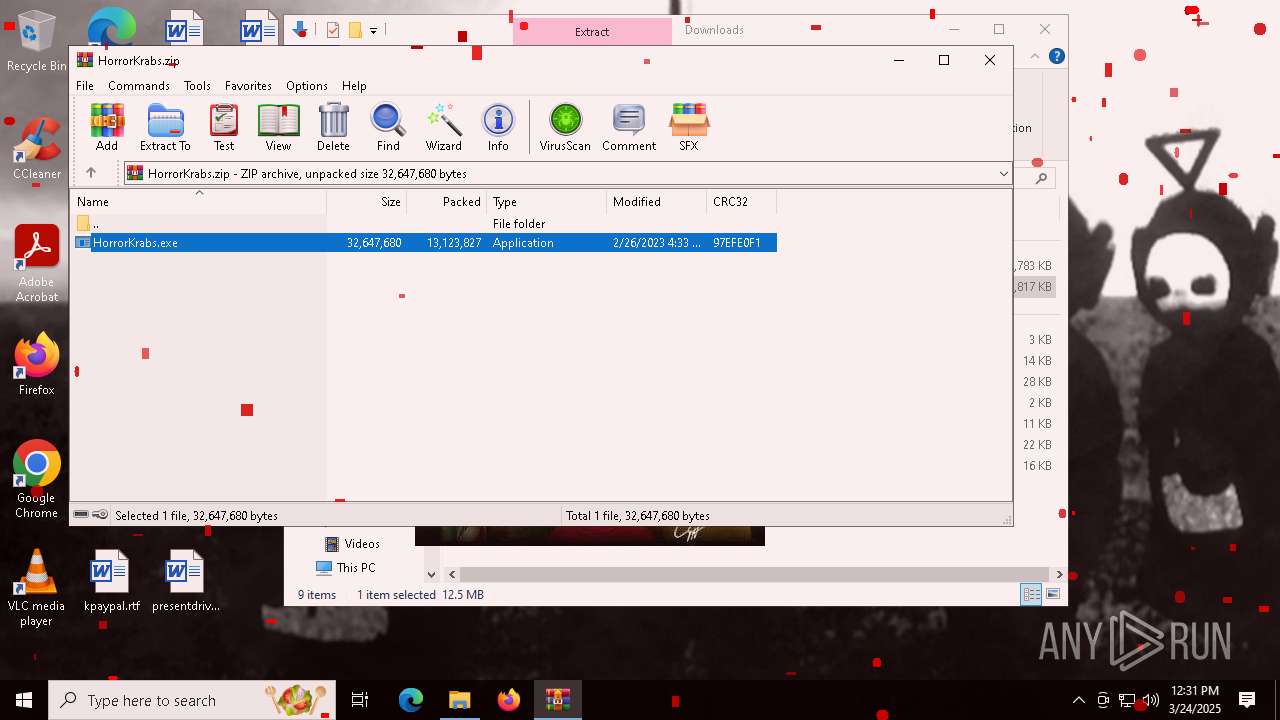This screenshot has height=720, width=1280.
Task: Click the volume speaker tray icon
Action: 1150,700
